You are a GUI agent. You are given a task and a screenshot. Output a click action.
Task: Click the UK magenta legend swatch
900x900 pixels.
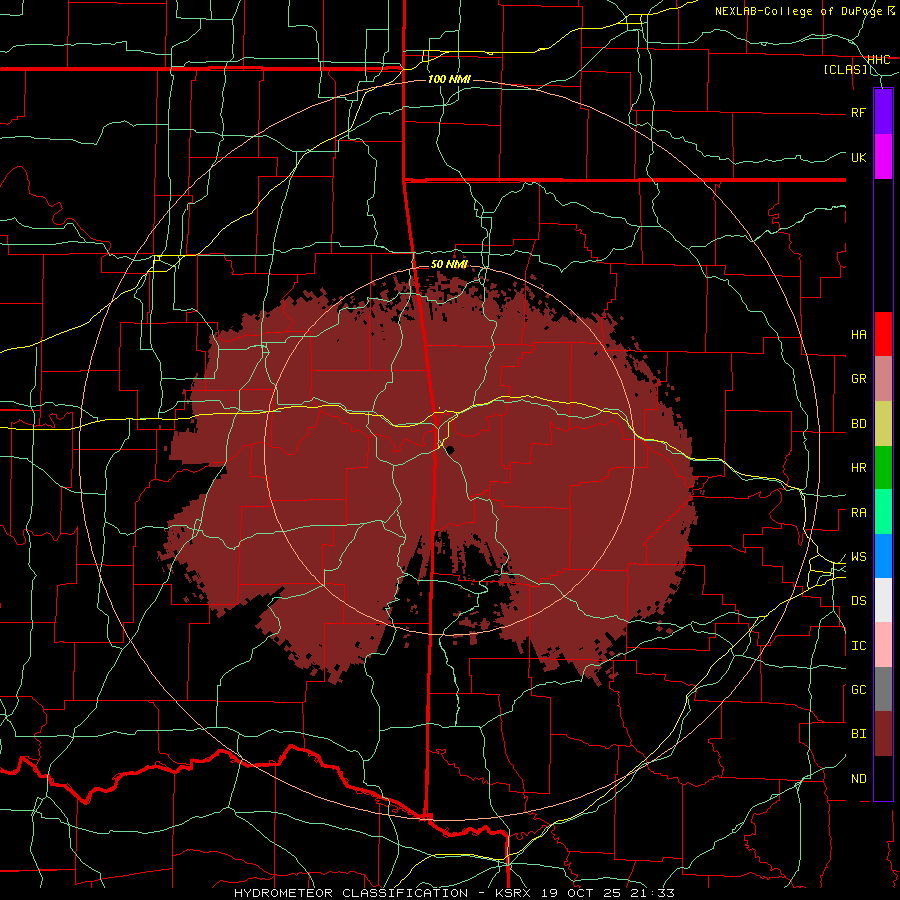pyautogui.click(x=883, y=157)
